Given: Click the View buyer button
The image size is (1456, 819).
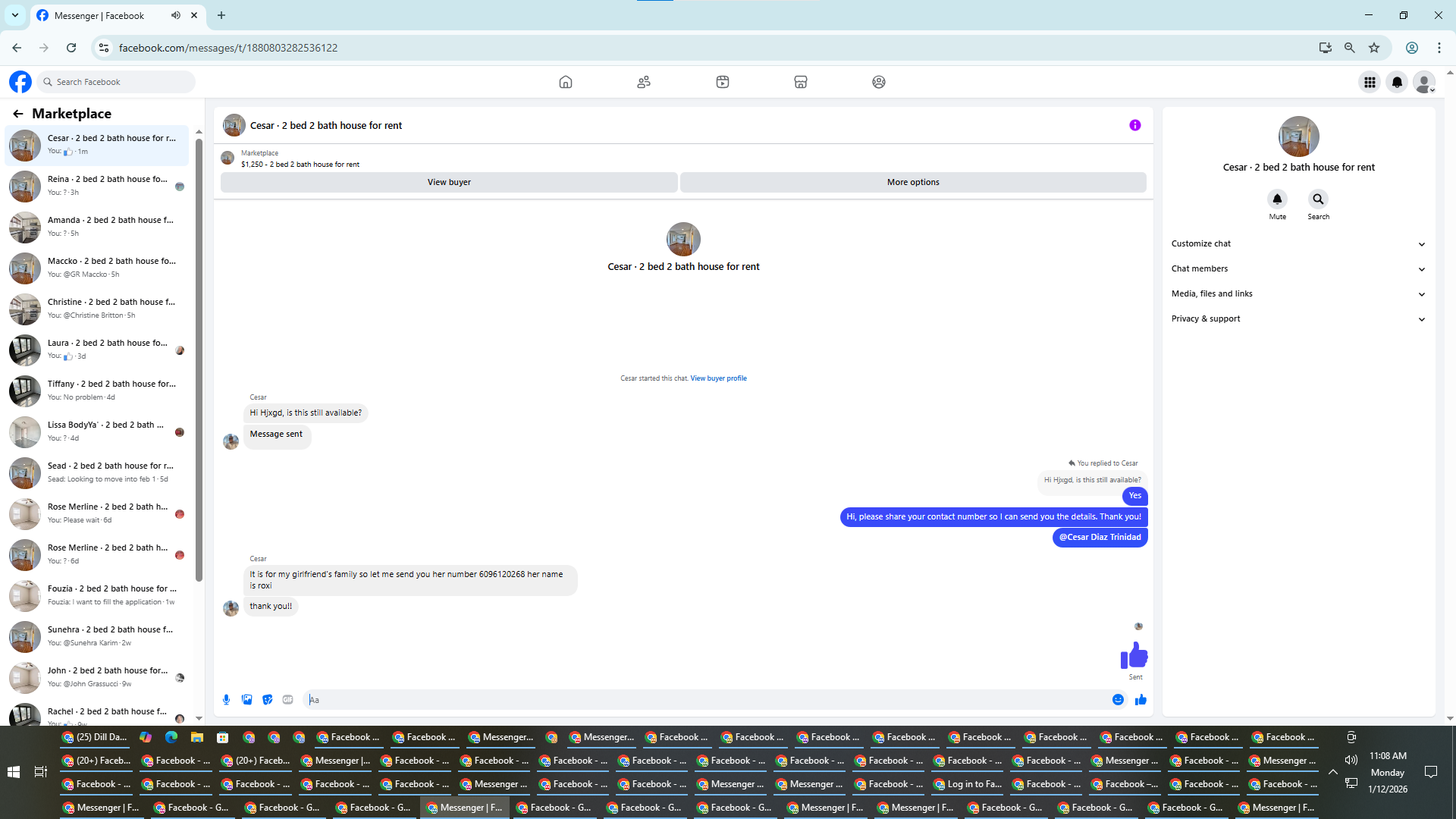Looking at the screenshot, I should [449, 183].
